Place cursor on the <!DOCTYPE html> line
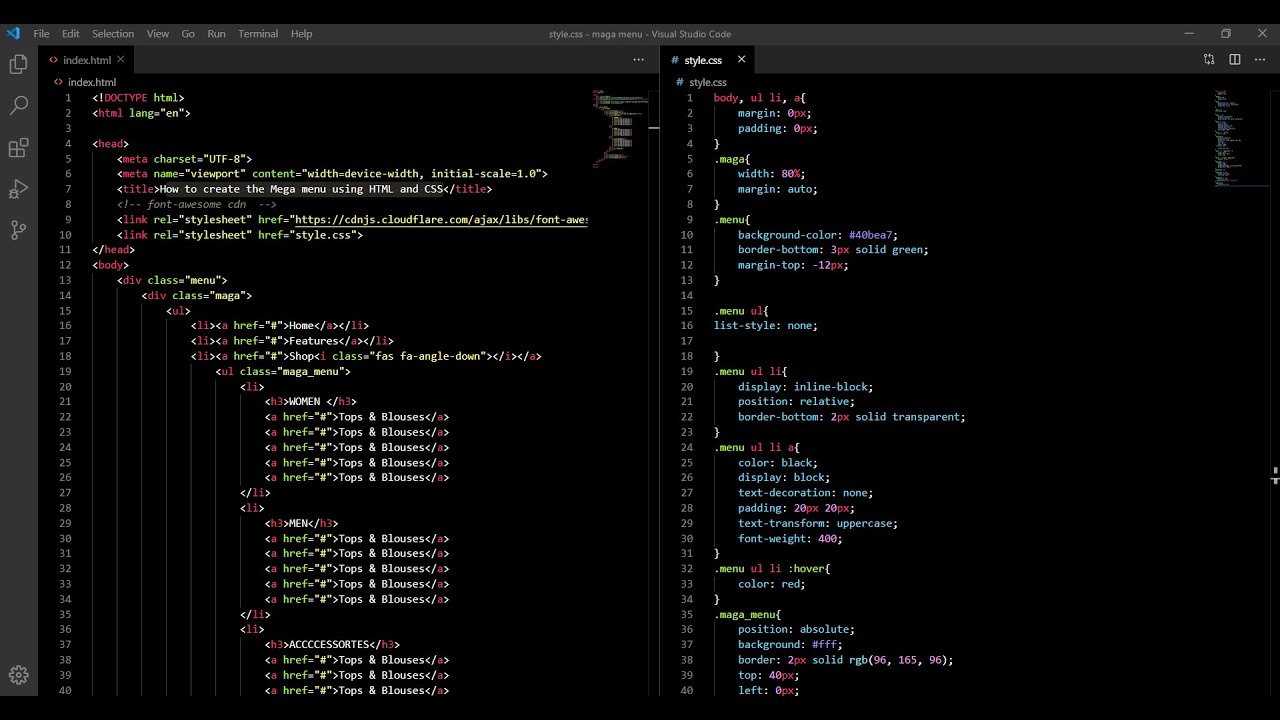This screenshot has height=720, width=1280. tap(138, 98)
